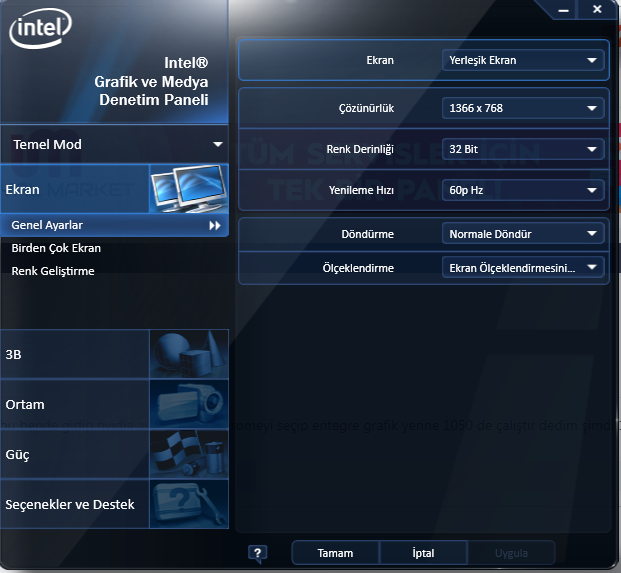Click the checkered flag icon beside Güç

coord(188,454)
